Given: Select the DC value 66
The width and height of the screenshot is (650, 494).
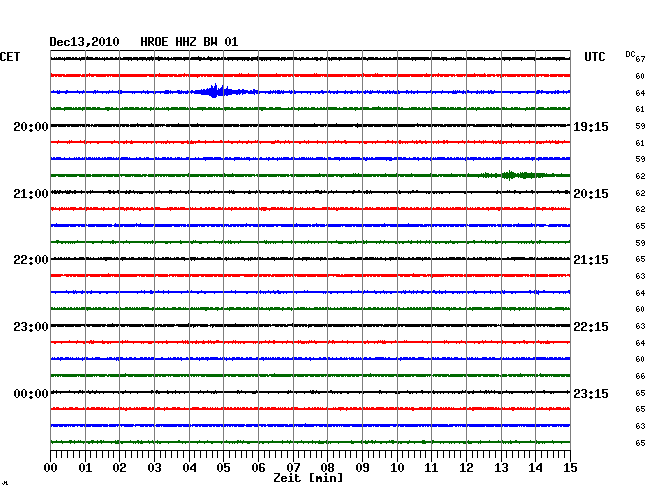Looking at the screenshot, I should click(640, 376).
